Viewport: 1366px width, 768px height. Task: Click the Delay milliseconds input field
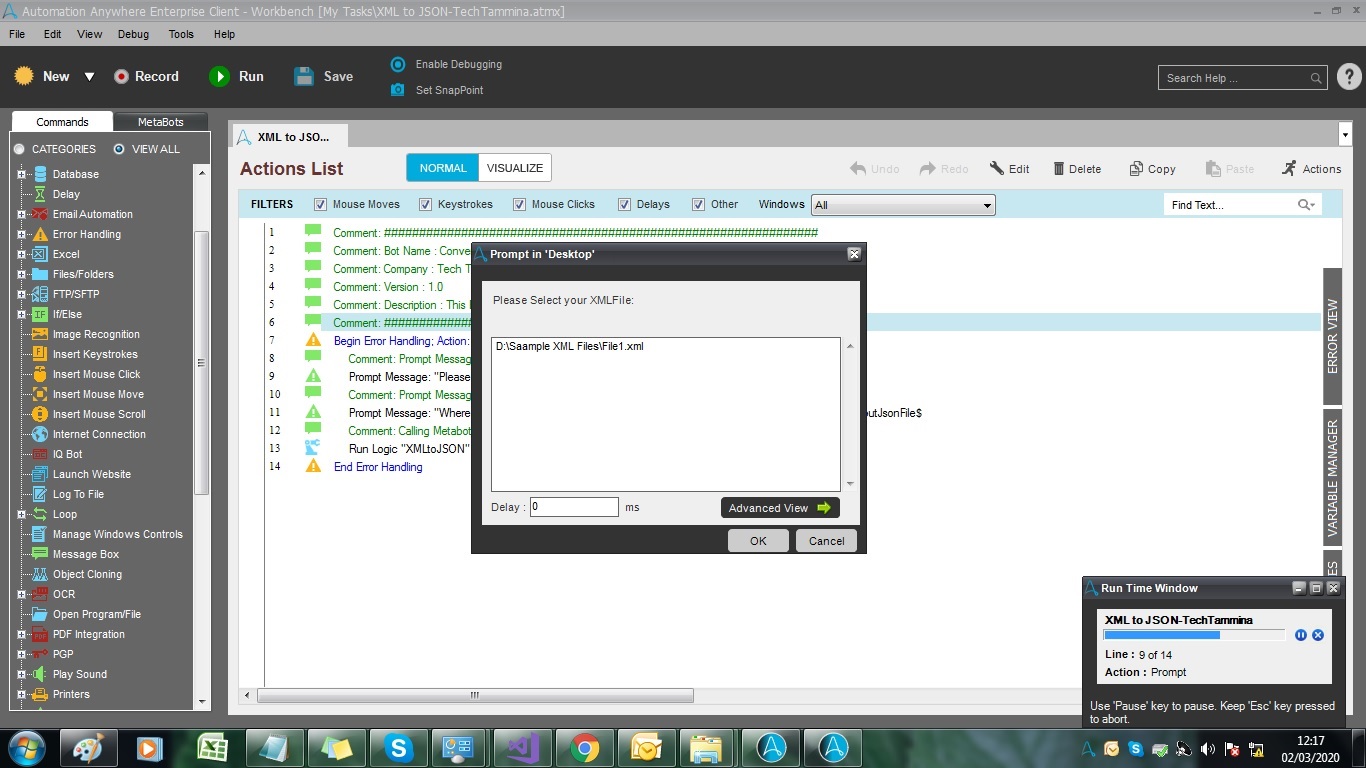click(x=574, y=507)
